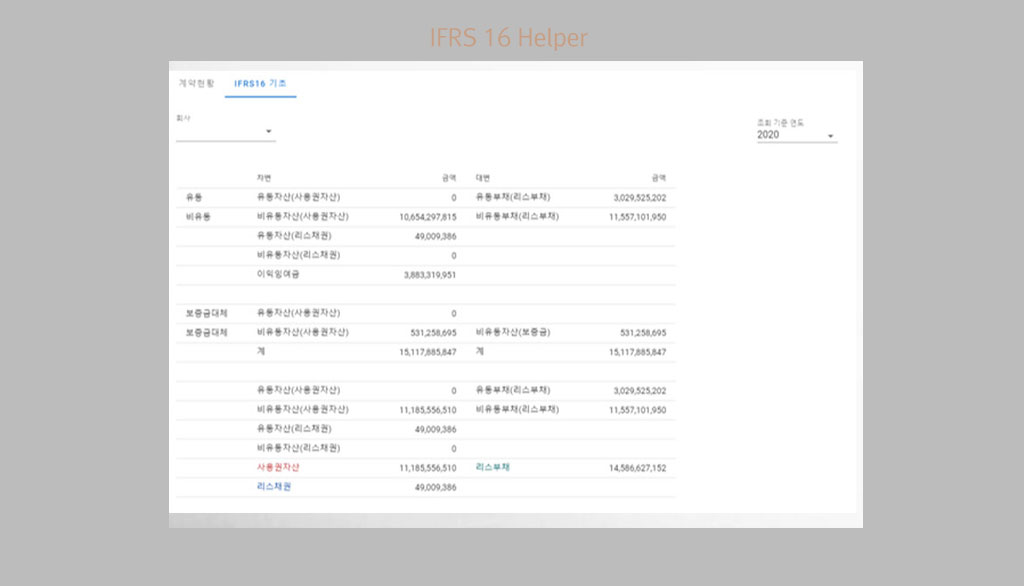This screenshot has height=586, width=1024.
Task: Open the 조회 기준 연도 dropdown arrow
Action: [830, 136]
